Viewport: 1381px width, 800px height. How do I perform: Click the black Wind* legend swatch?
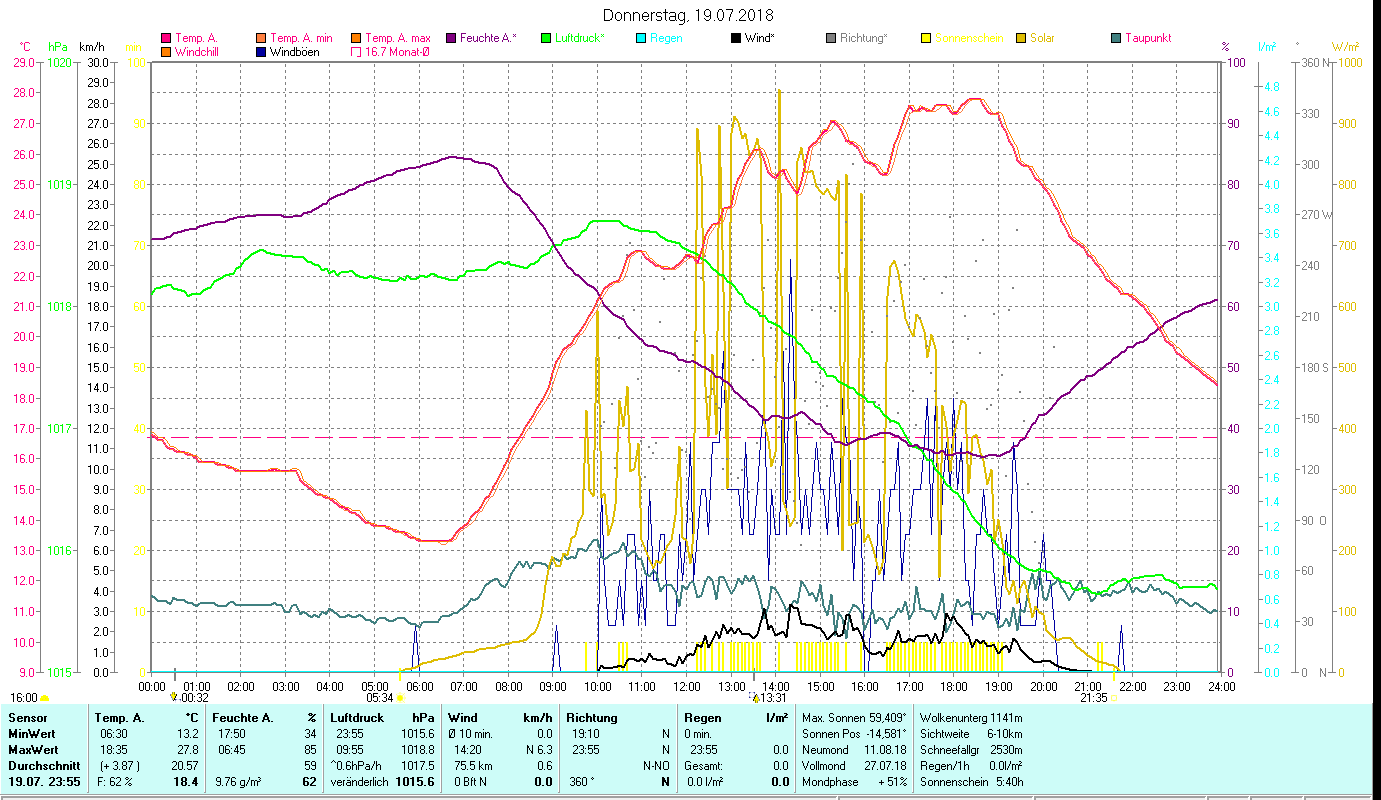click(x=736, y=38)
